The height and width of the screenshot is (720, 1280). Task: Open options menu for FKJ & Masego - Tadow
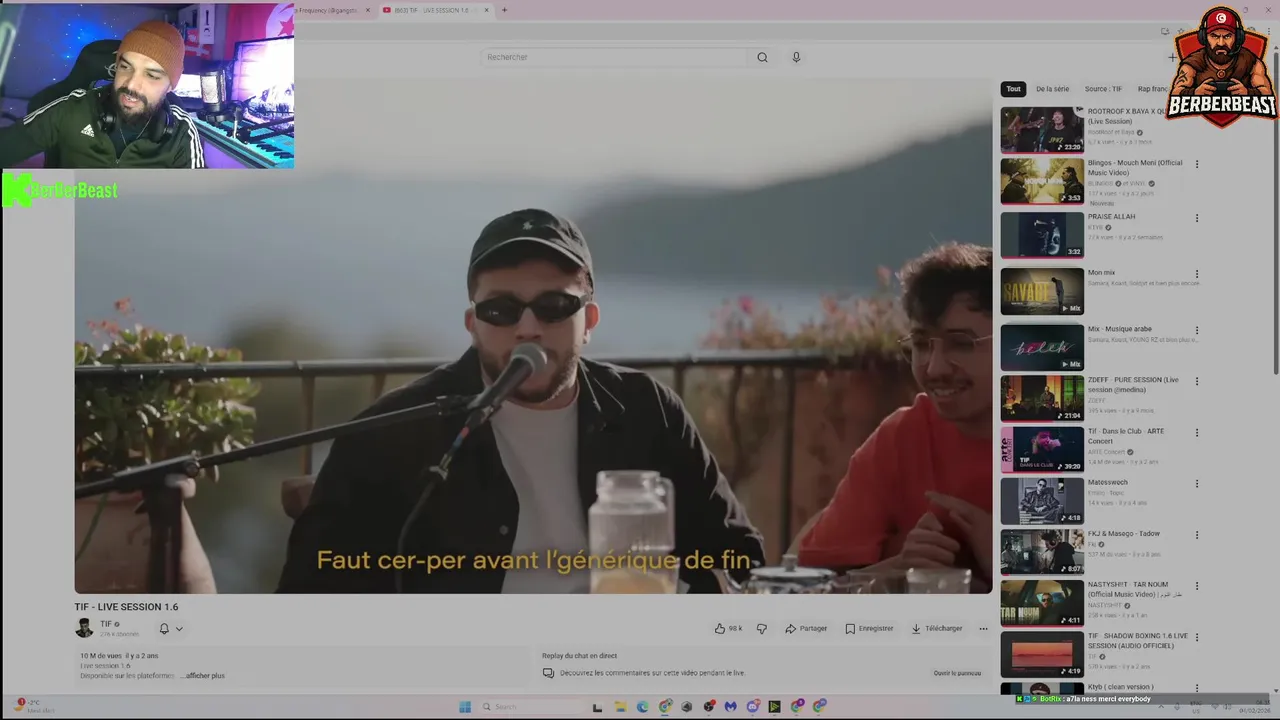[1196, 535]
